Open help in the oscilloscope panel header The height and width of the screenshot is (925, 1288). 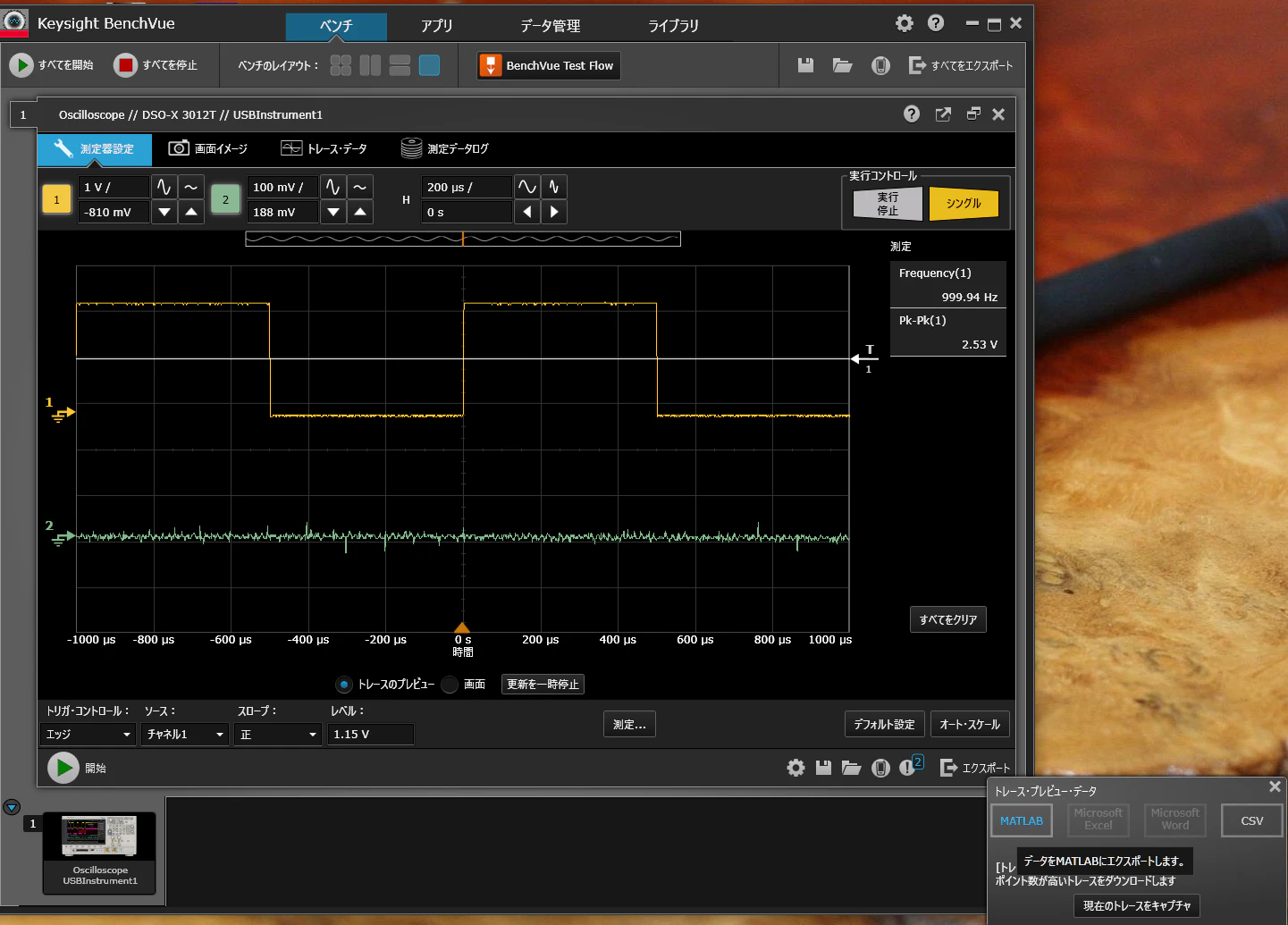click(x=912, y=114)
